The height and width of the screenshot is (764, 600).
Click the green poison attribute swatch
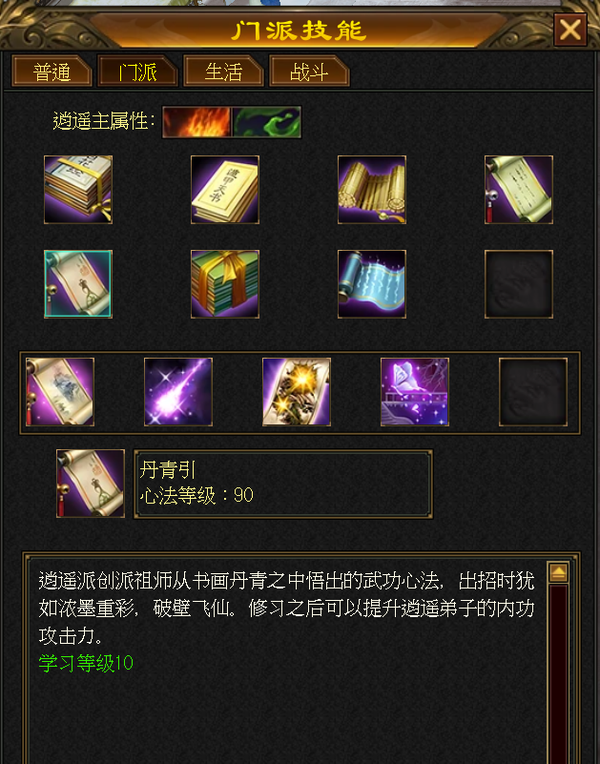(267, 122)
